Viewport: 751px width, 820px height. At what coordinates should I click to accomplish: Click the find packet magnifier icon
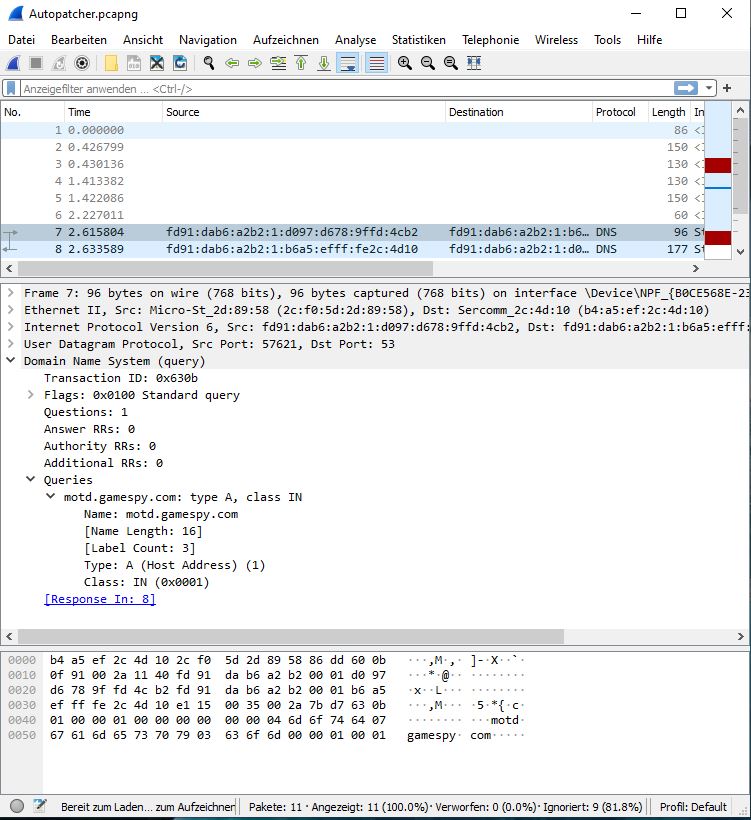pos(209,63)
